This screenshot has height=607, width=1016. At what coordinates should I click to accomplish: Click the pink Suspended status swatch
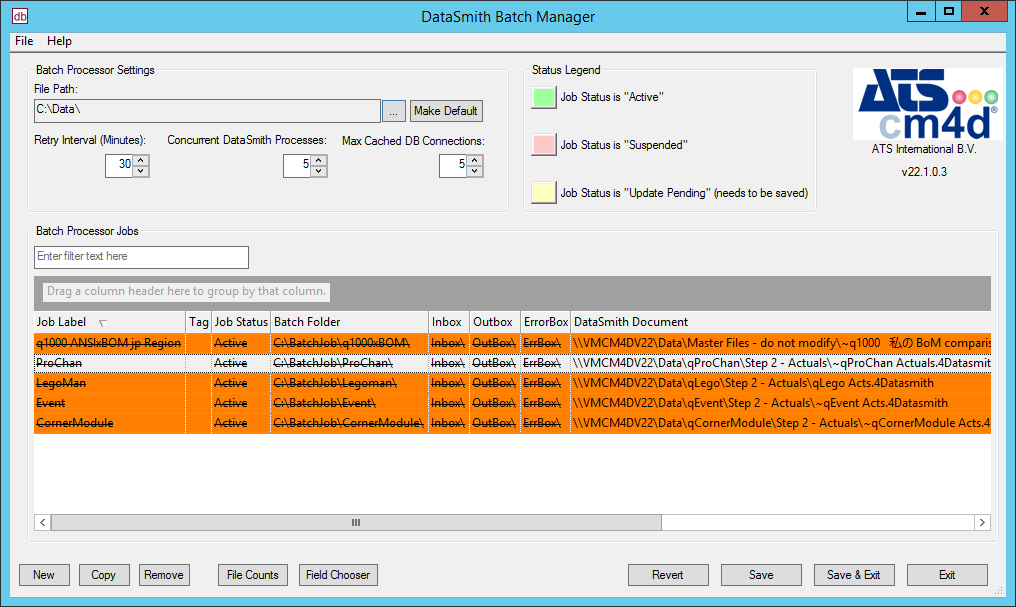click(543, 145)
